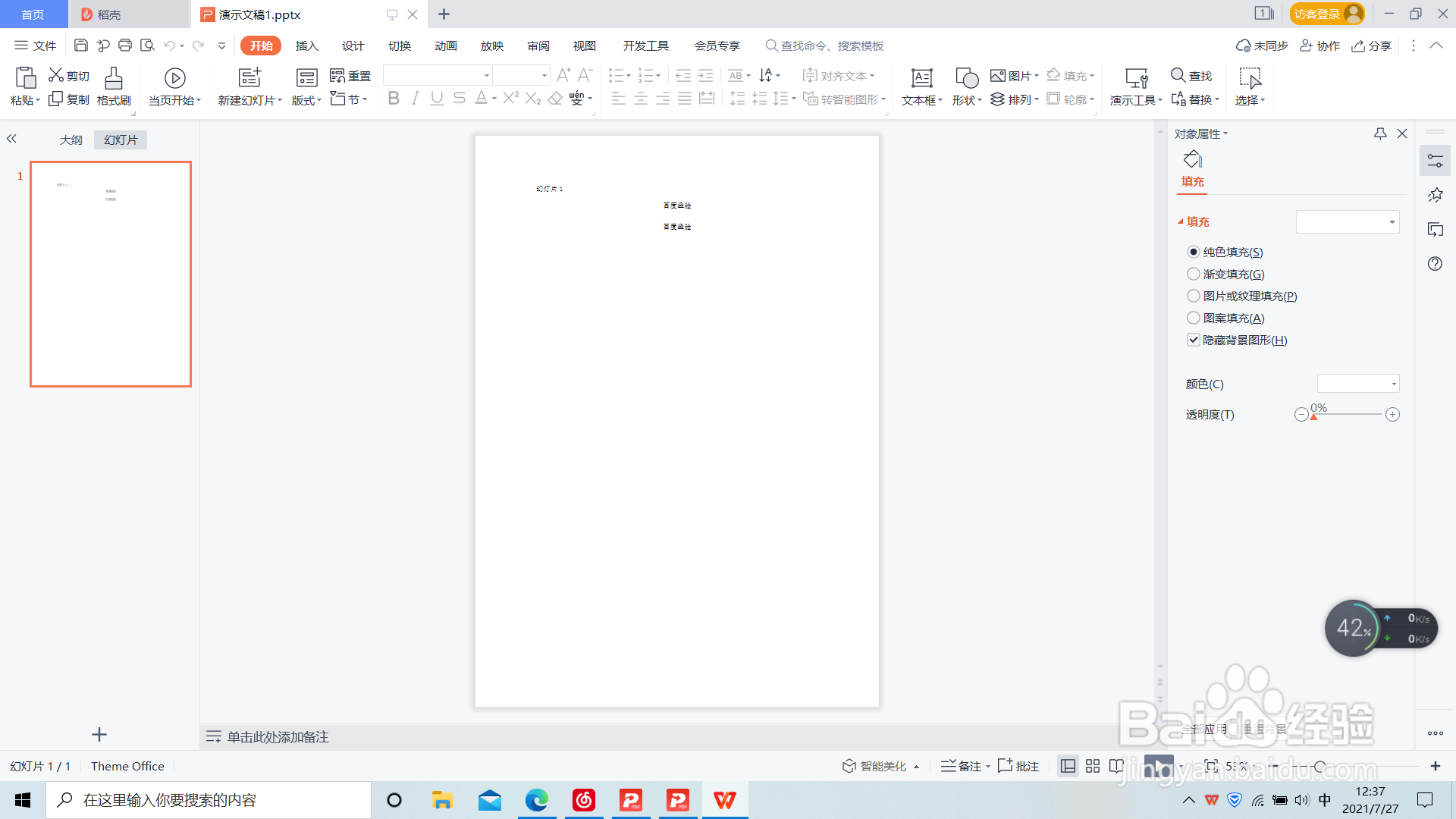Pin the Object Properties panel
The image size is (1456, 819).
point(1380,133)
